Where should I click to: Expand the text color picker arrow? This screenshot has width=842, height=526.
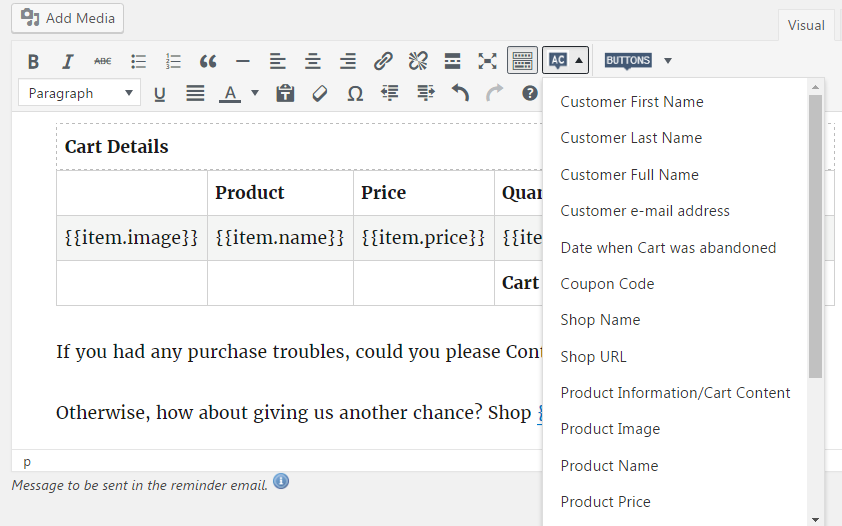pos(255,93)
